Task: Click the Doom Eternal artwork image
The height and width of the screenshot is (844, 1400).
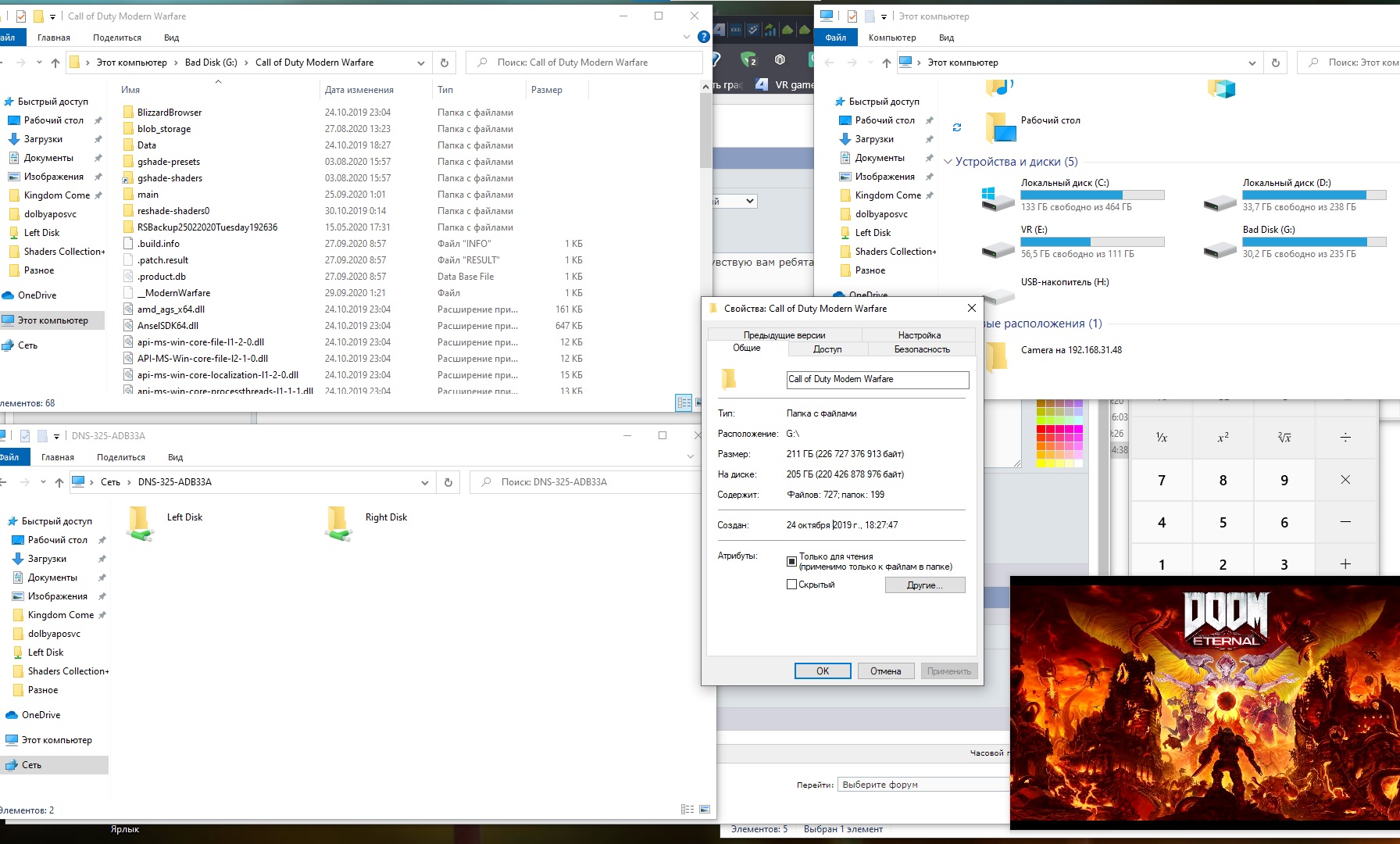Action: click(1205, 703)
